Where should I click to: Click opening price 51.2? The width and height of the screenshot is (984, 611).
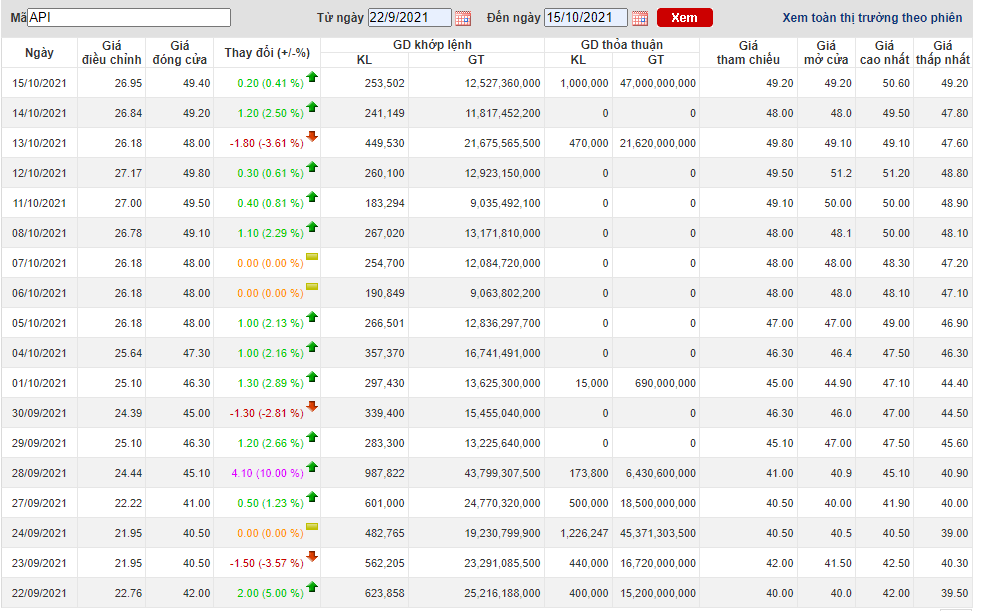(x=841, y=173)
